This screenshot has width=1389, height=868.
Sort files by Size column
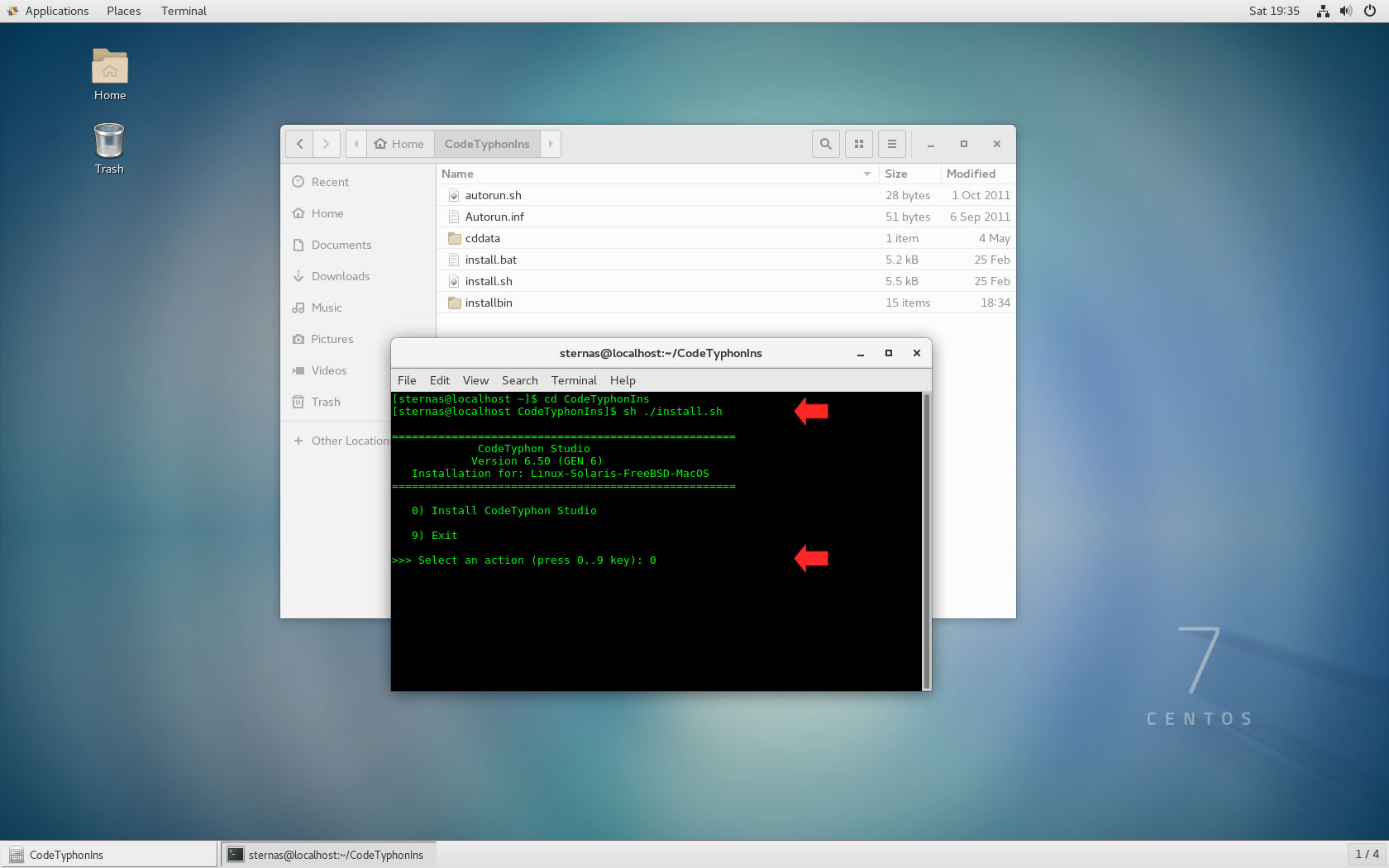click(x=909, y=174)
